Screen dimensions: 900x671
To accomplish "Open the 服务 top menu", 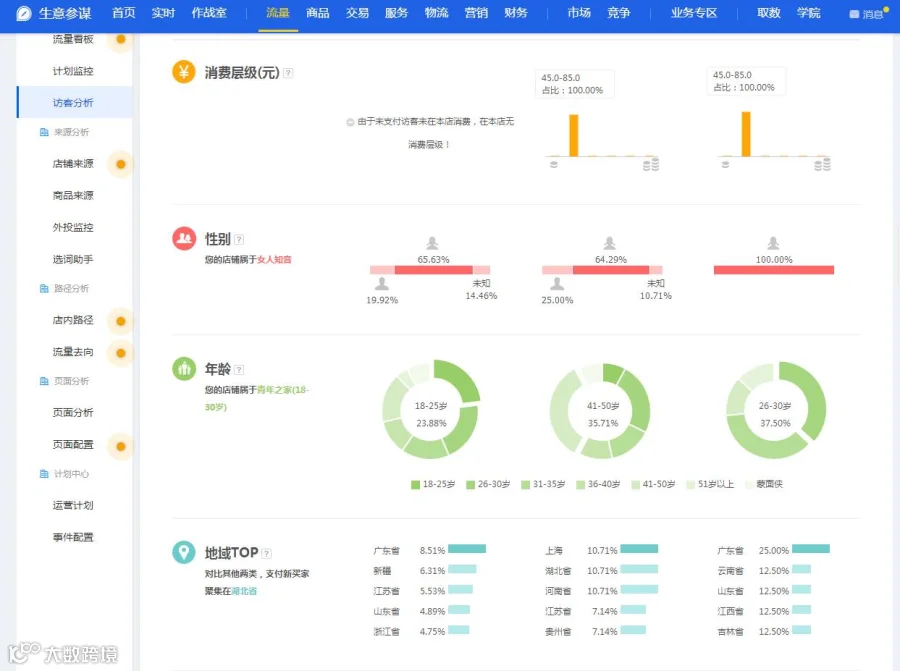I will click(396, 13).
